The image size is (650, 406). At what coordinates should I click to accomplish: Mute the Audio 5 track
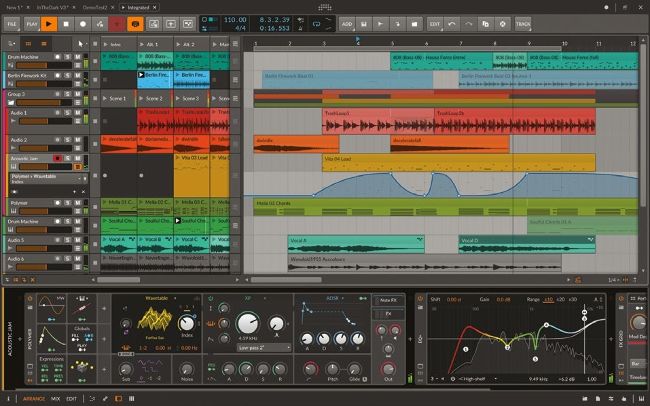click(x=78, y=240)
